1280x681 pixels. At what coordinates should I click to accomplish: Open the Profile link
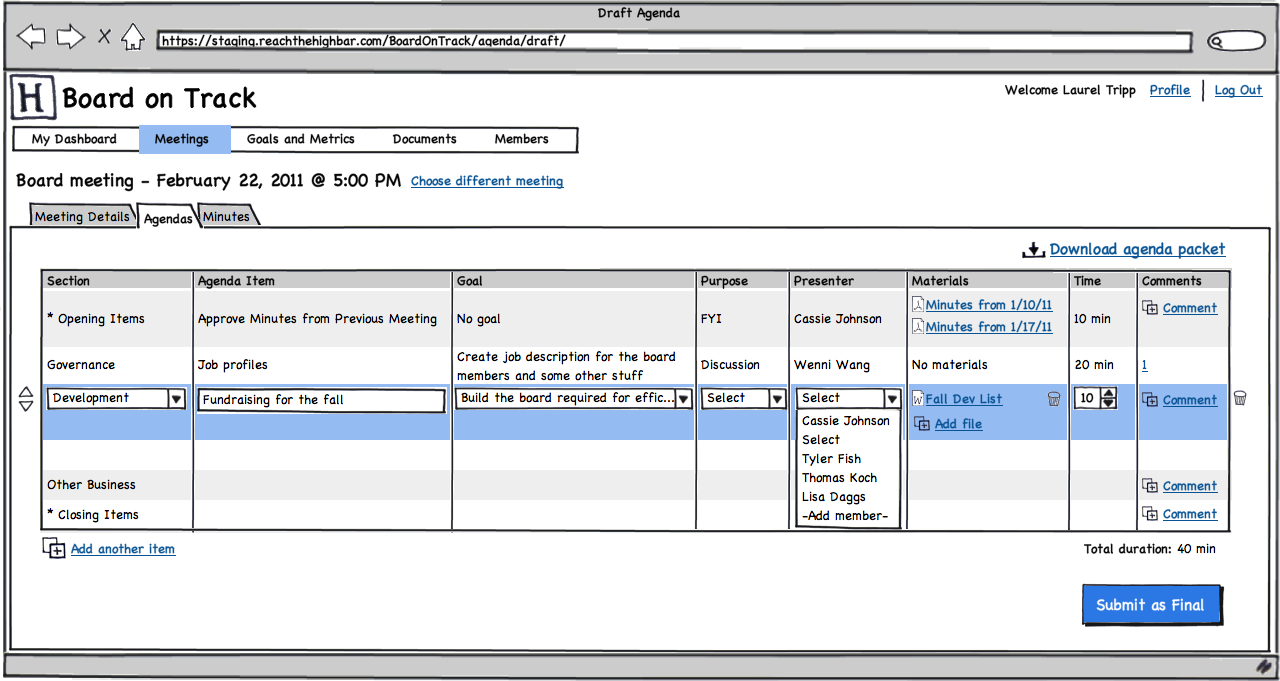[1170, 90]
